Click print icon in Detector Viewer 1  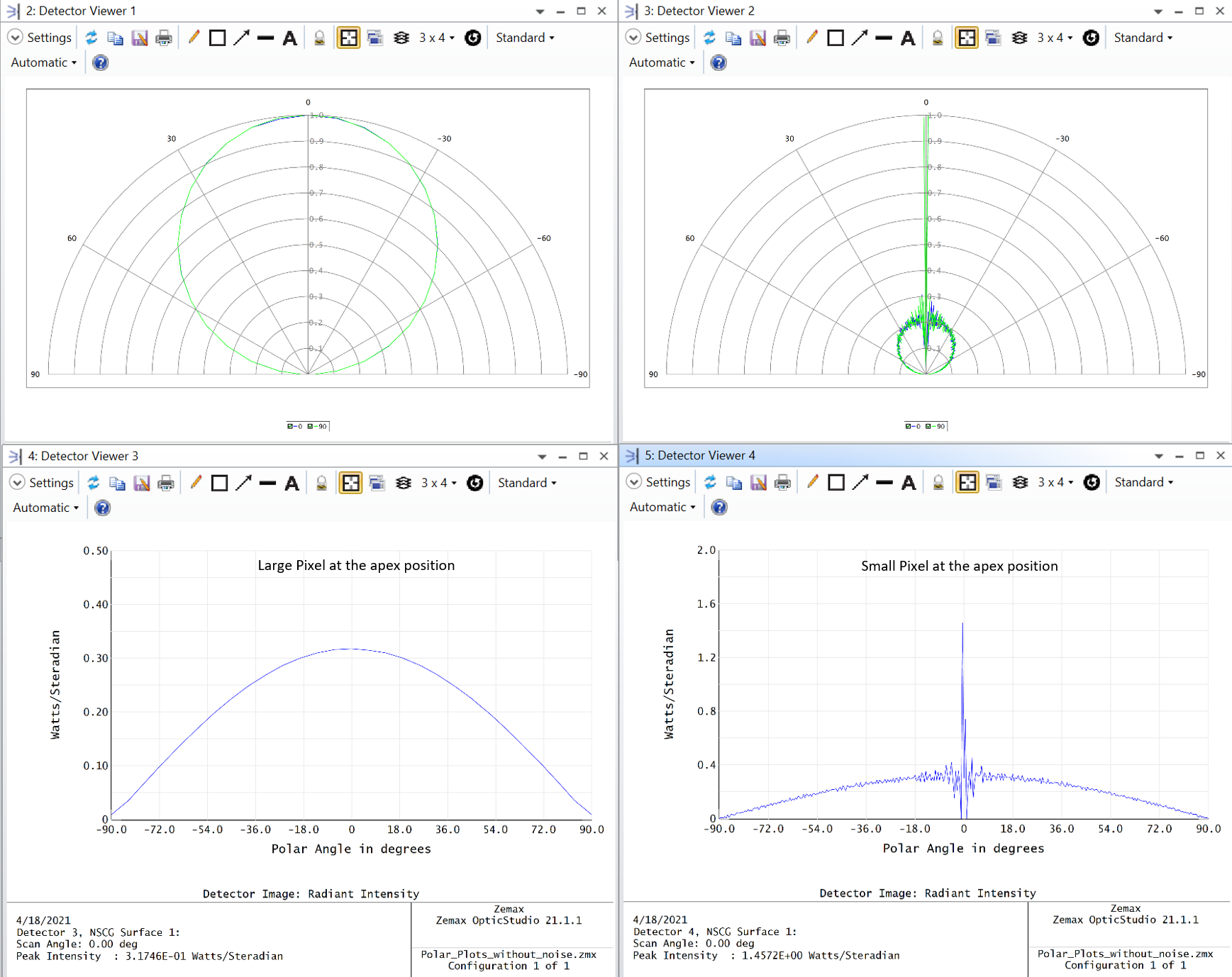164,38
